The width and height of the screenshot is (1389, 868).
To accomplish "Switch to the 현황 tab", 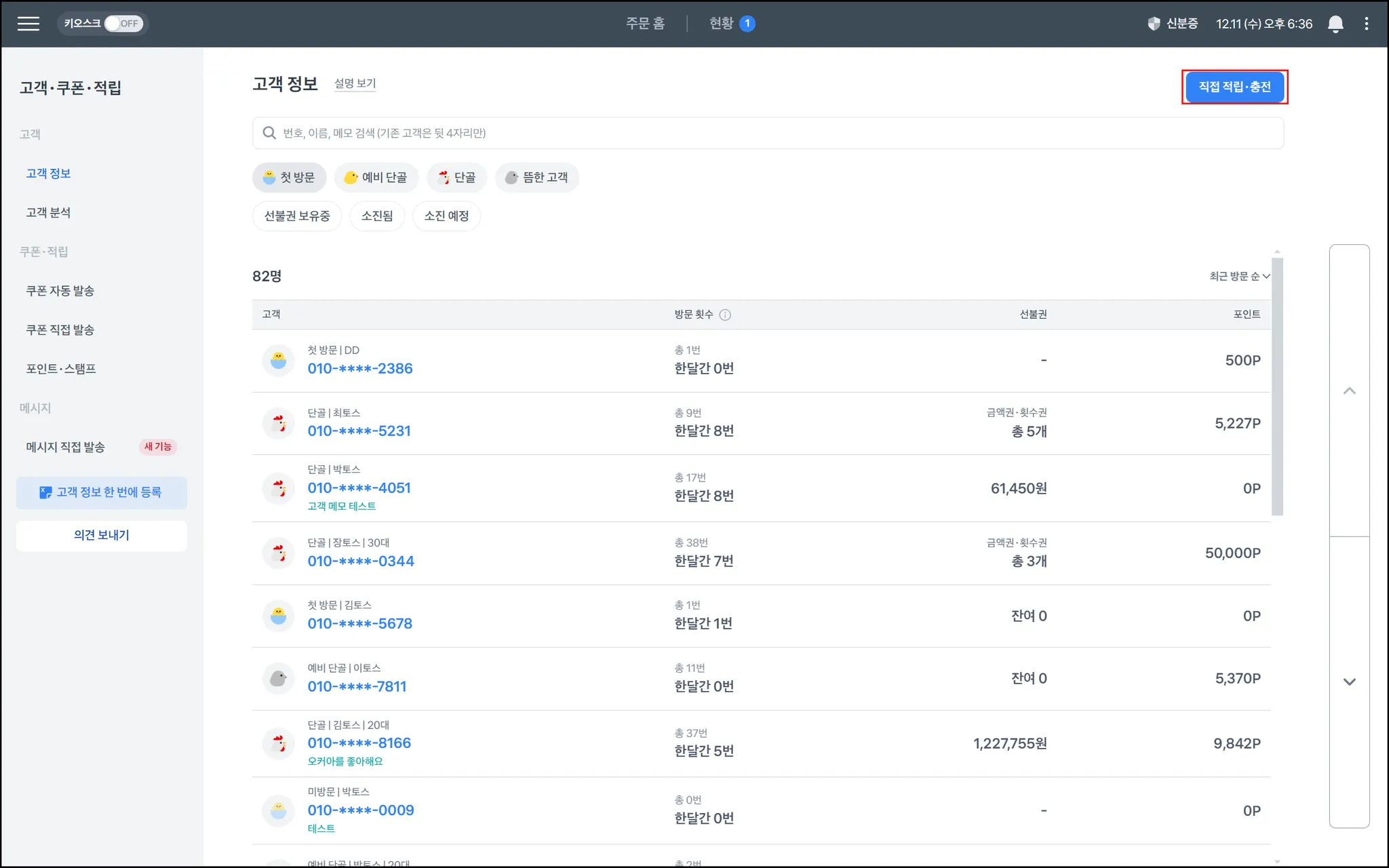I will (722, 24).
